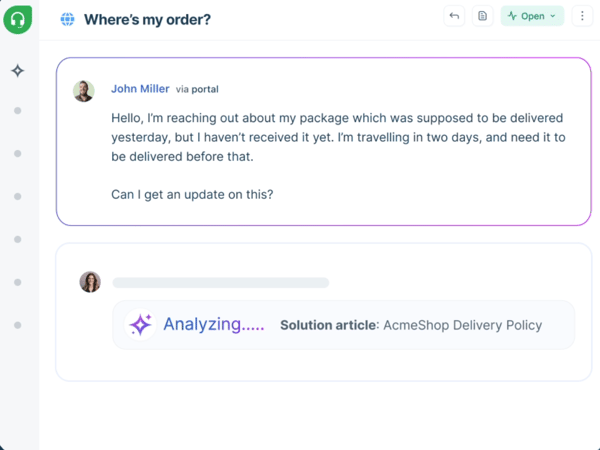Screen dimensions: 600x450
Task: Open the three-dot more options menu
Action: pos(582,16)
